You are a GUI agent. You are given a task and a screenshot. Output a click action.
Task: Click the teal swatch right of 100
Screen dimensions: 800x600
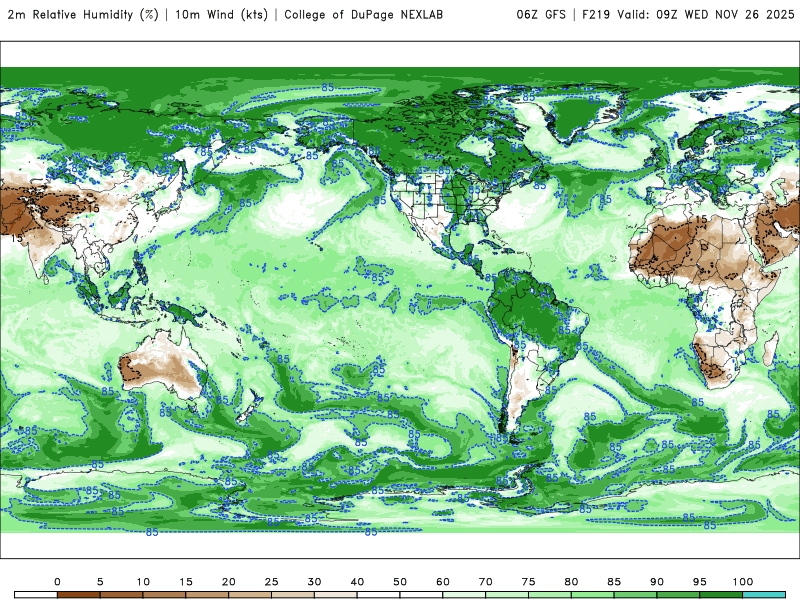[764, 595]
